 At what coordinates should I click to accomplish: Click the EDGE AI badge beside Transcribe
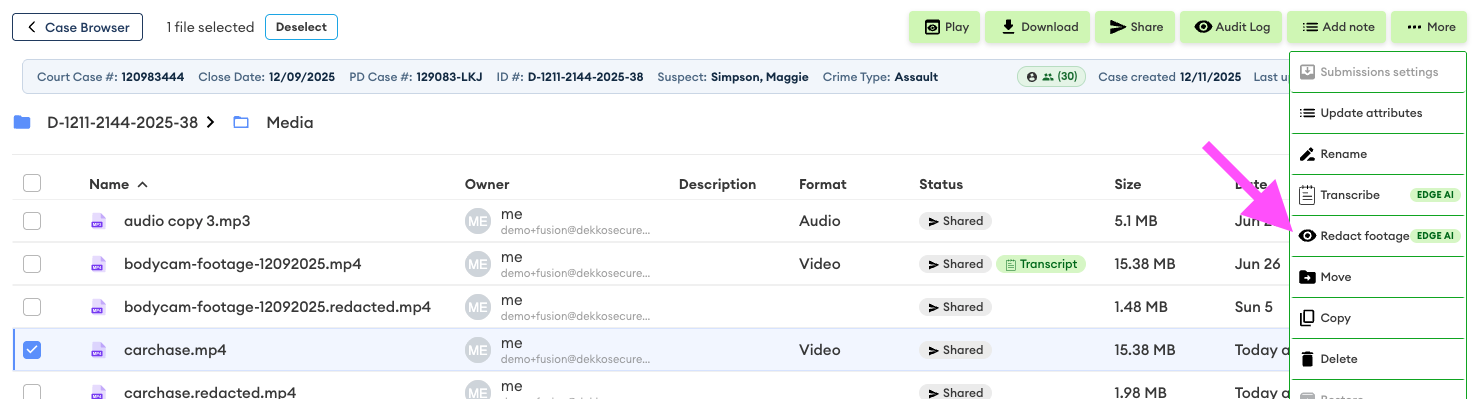point(1434,195)
